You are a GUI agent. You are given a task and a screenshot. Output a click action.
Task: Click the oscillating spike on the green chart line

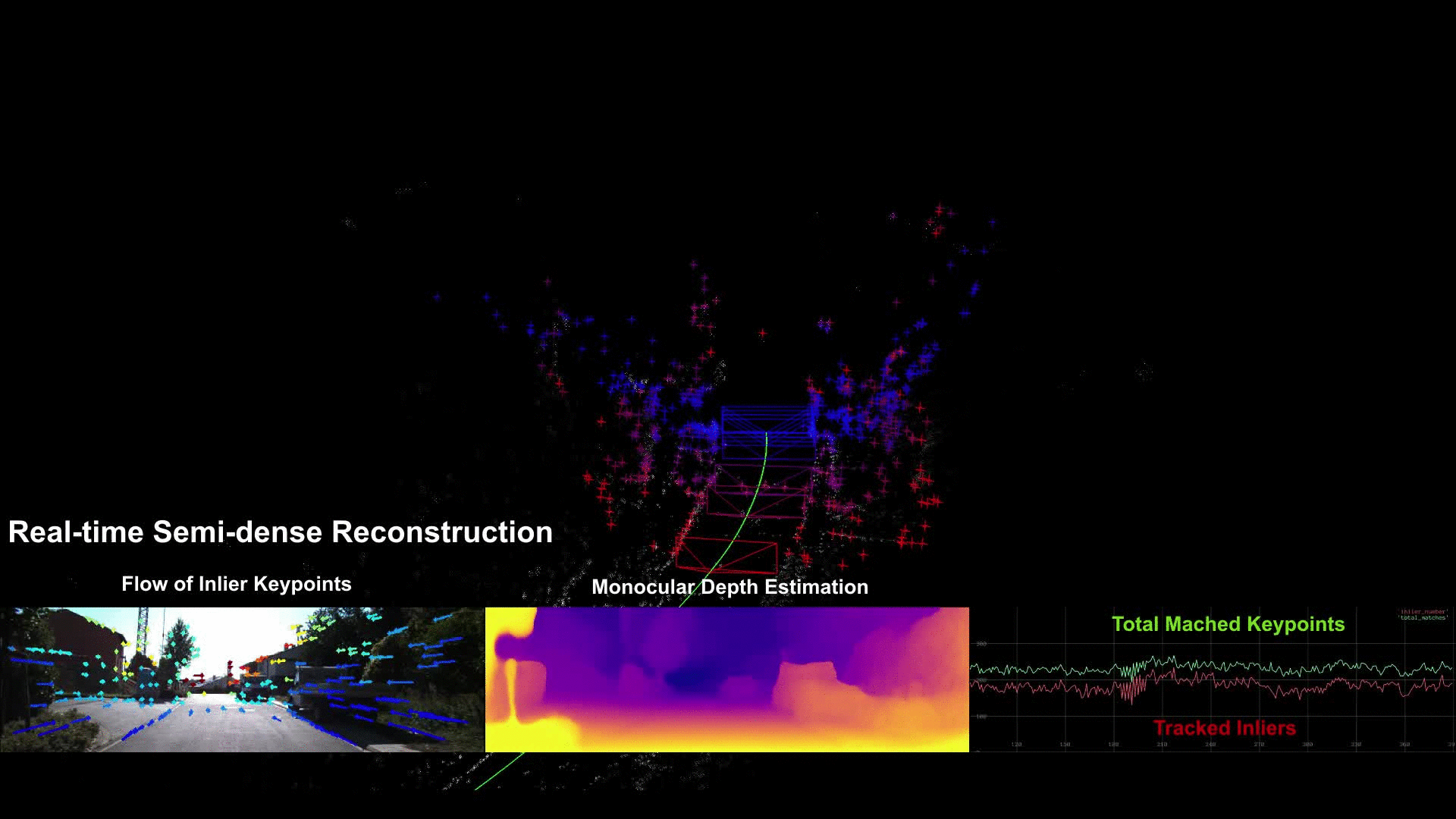pyautogui.click(x=1132, y=670)
